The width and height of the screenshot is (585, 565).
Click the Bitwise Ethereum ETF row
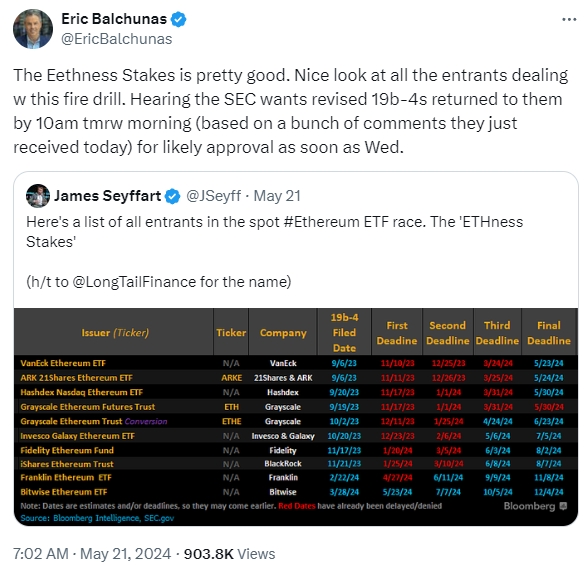296,492
